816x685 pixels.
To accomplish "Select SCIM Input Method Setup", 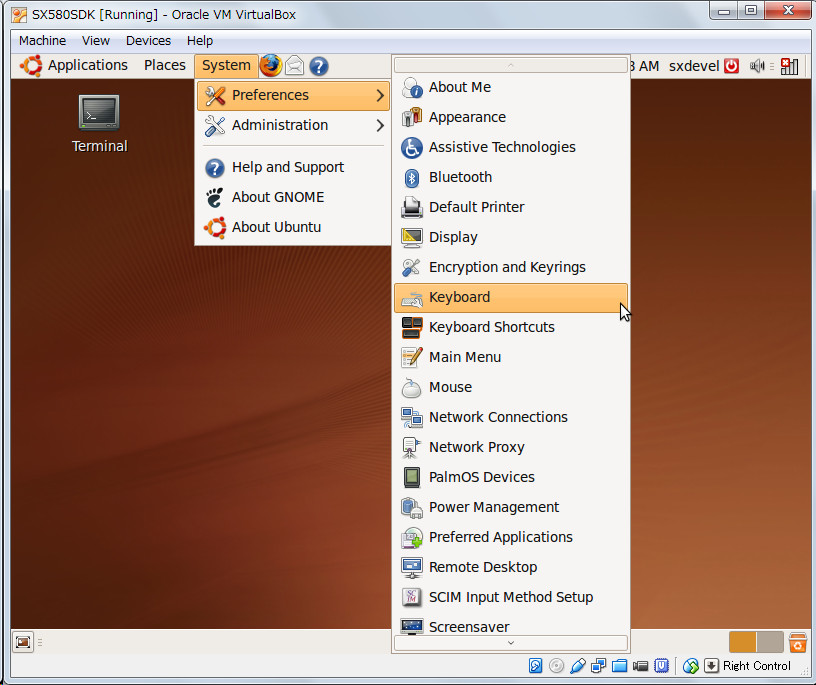I will (x=511, y=598).
